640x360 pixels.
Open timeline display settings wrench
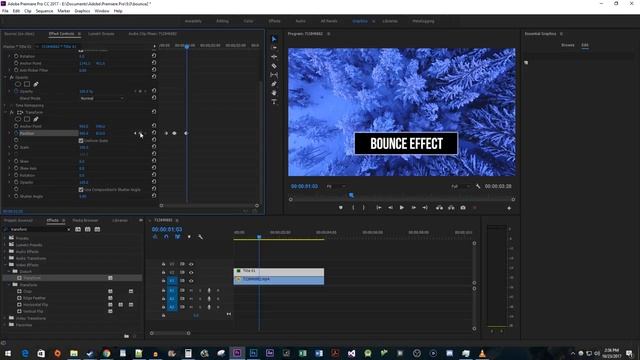coord(200,237)
